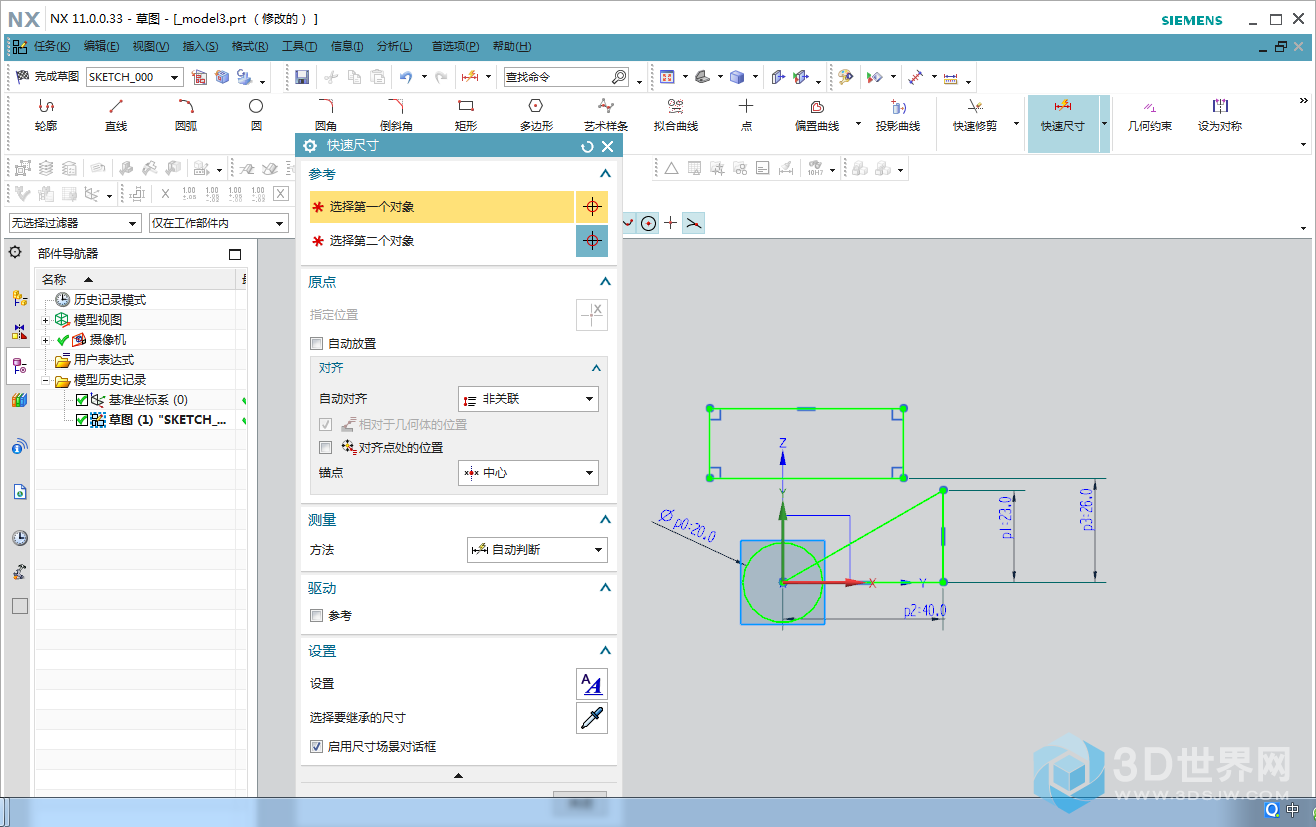
Task: Click the 完成草图 finish sketch flag
Action: pyautogui.click(x=47, y=77)
